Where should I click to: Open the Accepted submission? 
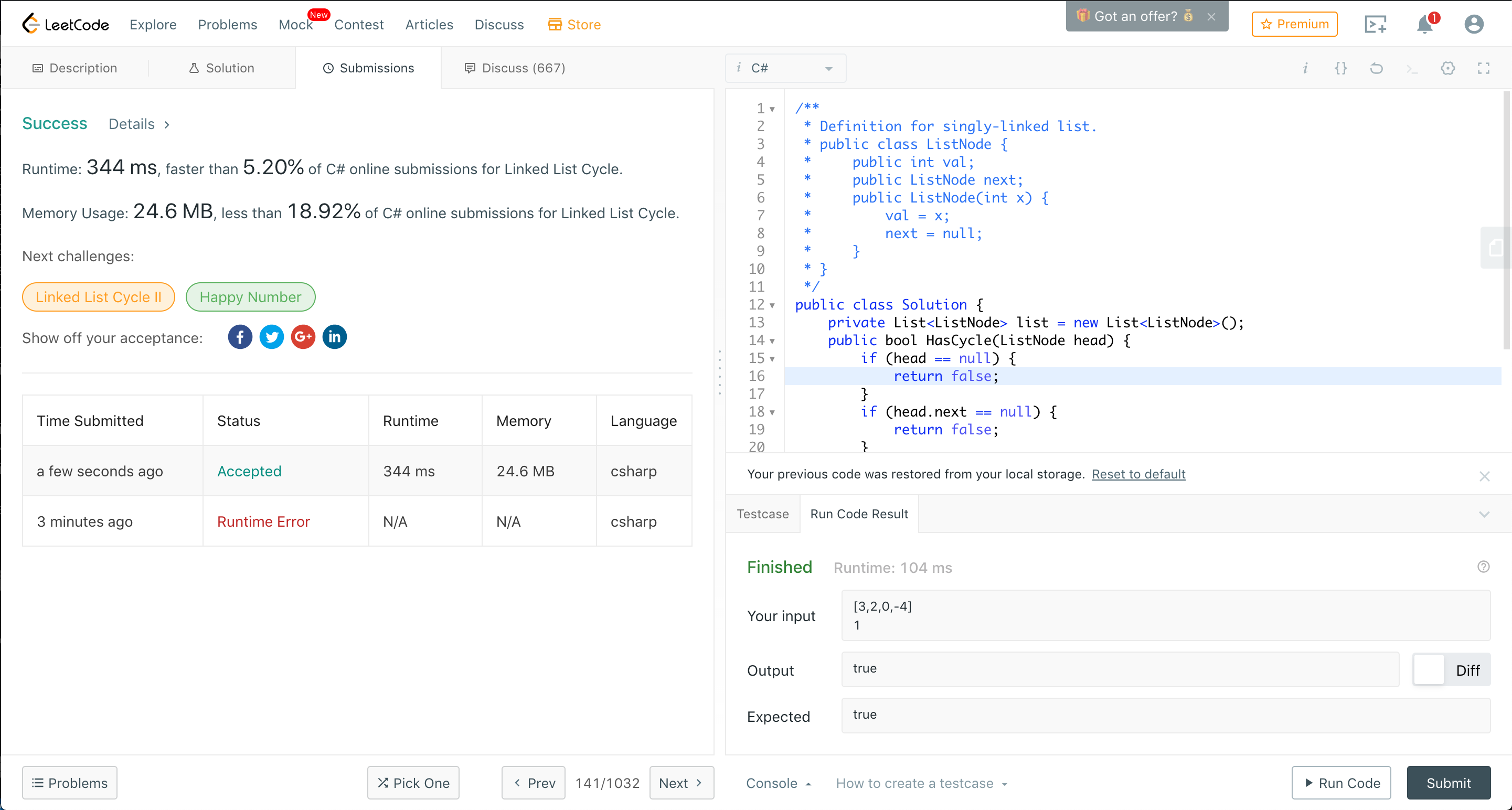coord(249,471)
